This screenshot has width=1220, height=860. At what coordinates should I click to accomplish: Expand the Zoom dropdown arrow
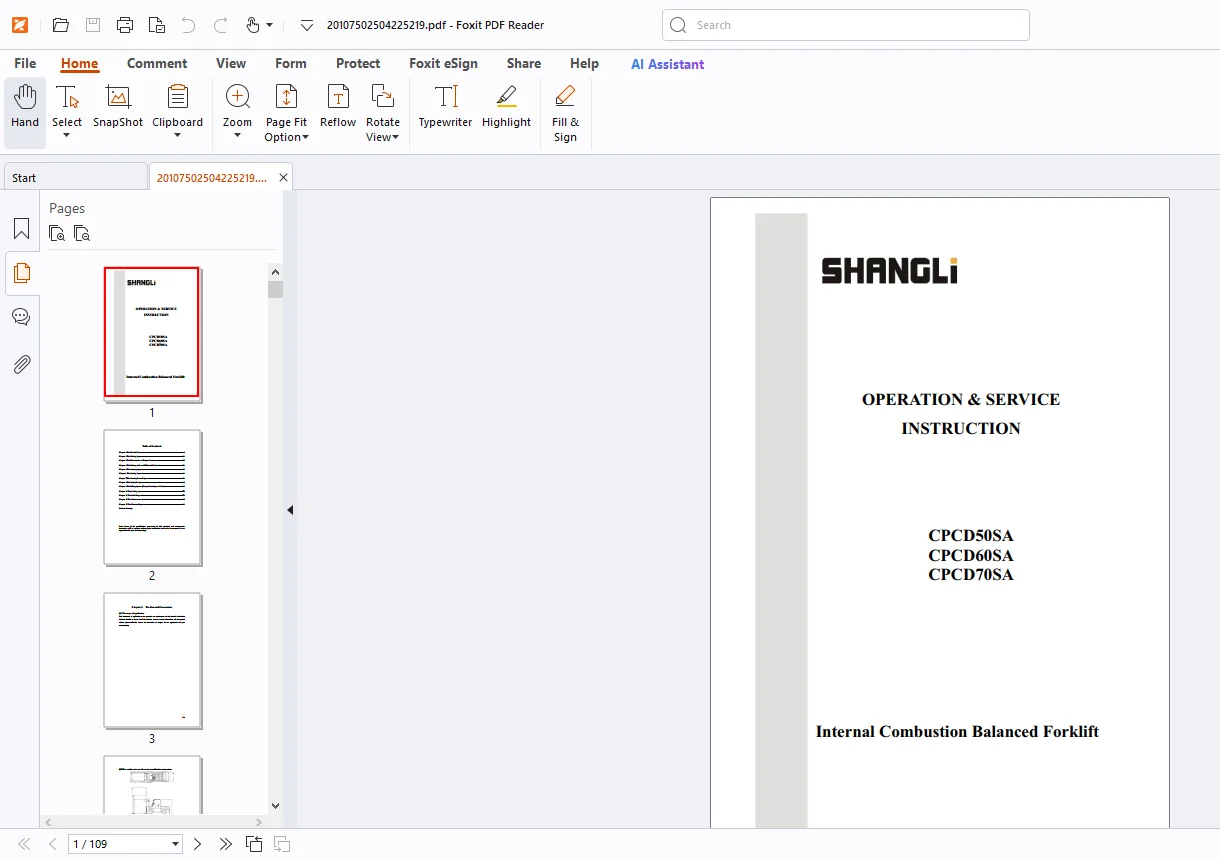click(x=238, y=136)
